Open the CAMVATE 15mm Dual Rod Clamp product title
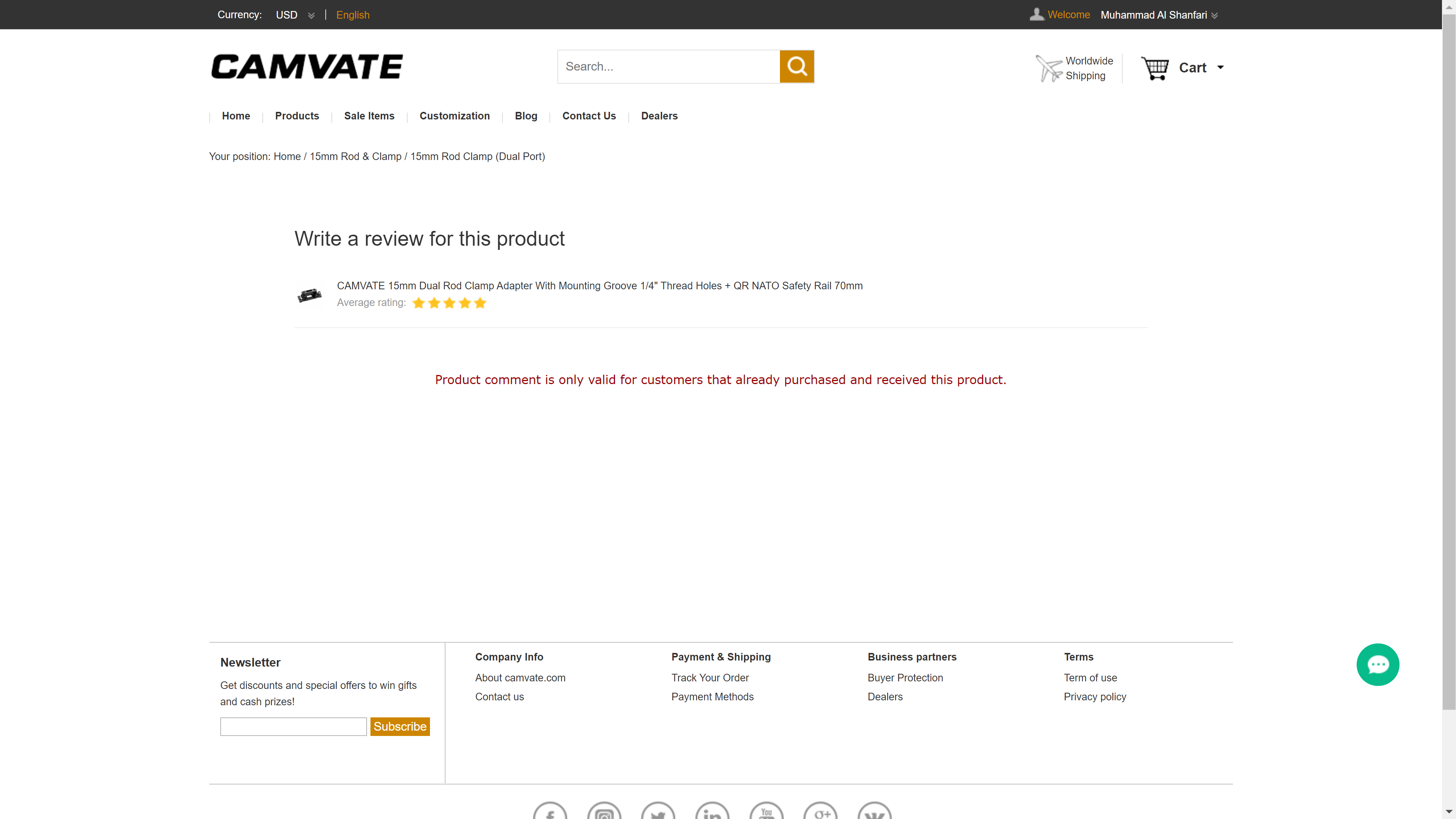This screenshot has width=1456, height=819. pos(600,286)
